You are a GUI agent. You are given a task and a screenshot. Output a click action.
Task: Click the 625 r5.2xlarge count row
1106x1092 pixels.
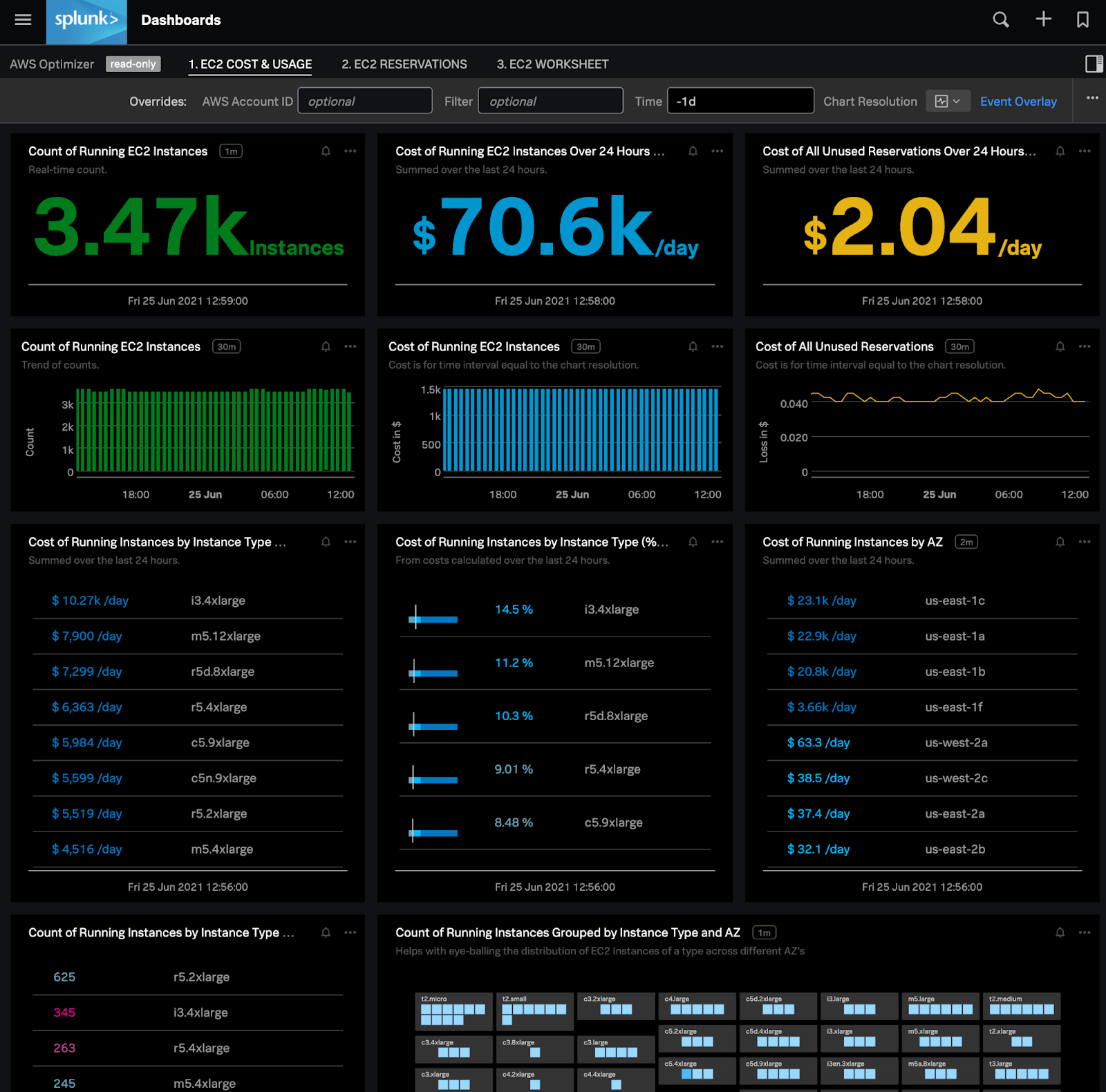coord(188,977)
